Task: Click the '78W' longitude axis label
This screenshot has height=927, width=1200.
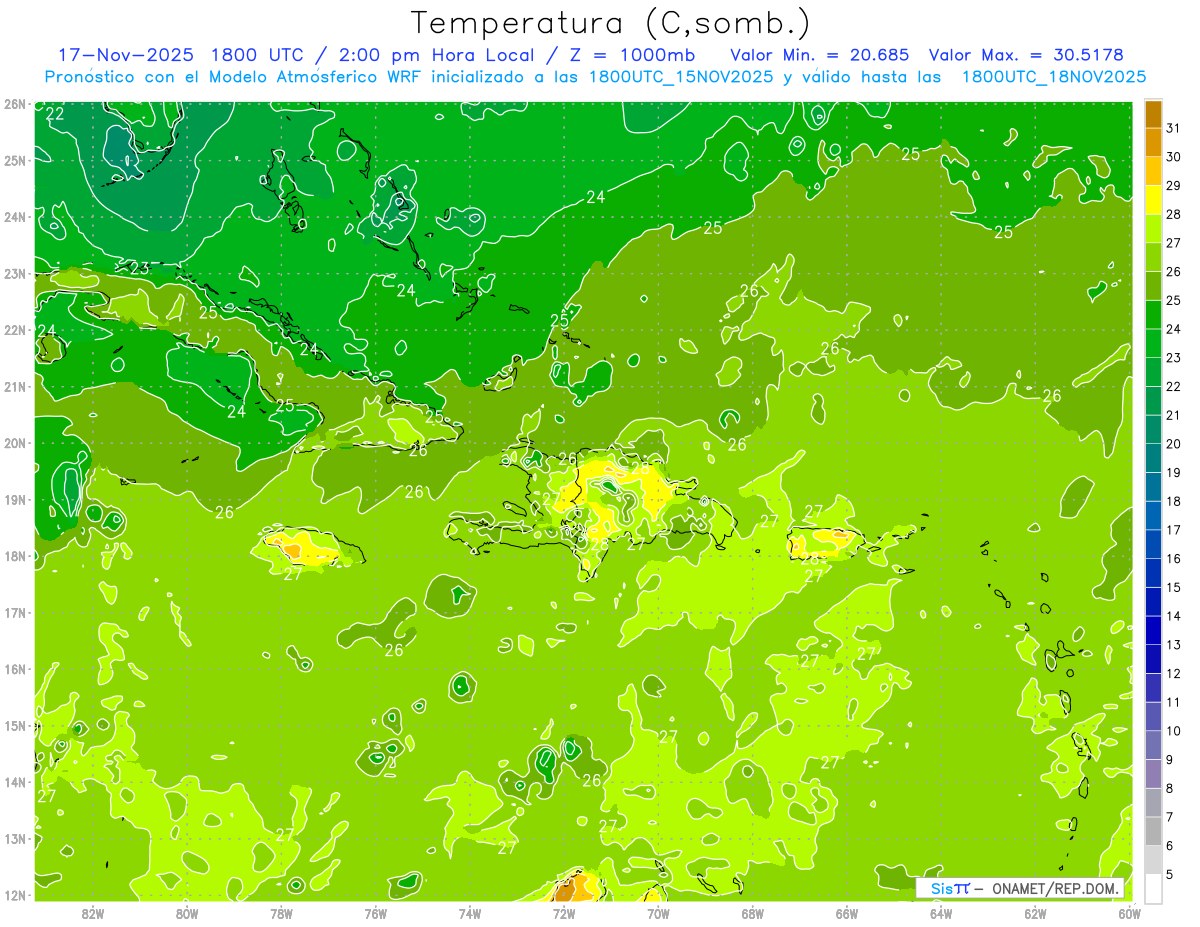Action: [281, 913]
